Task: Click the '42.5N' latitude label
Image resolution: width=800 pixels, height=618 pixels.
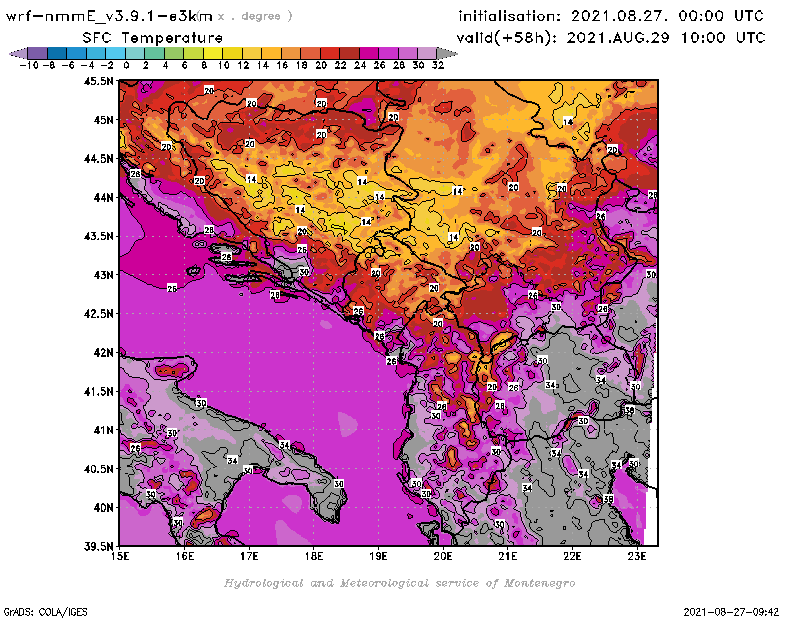Action: coord(98,314)
